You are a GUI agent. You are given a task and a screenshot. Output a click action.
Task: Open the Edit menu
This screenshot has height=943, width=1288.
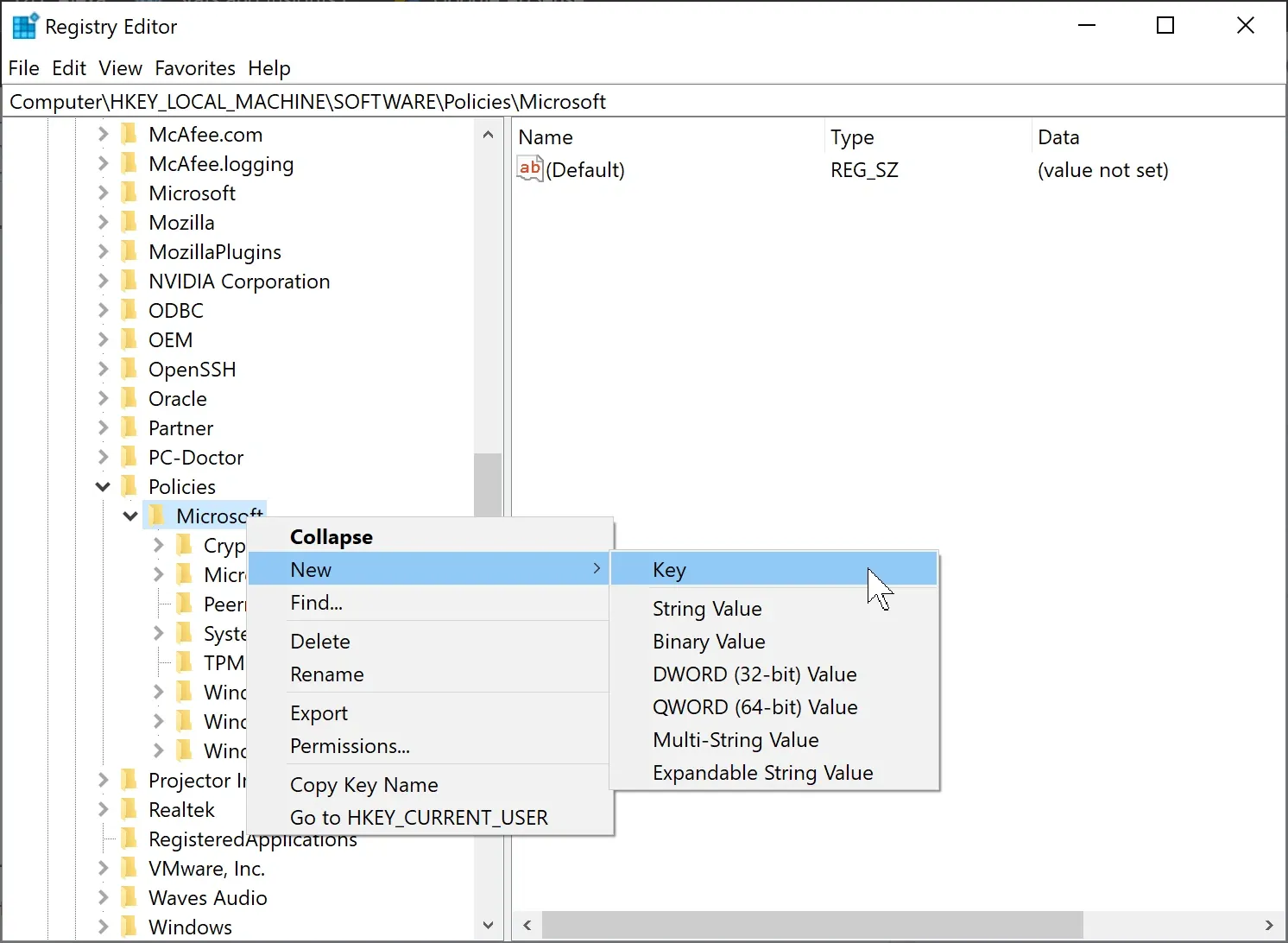tap(69, 68)
